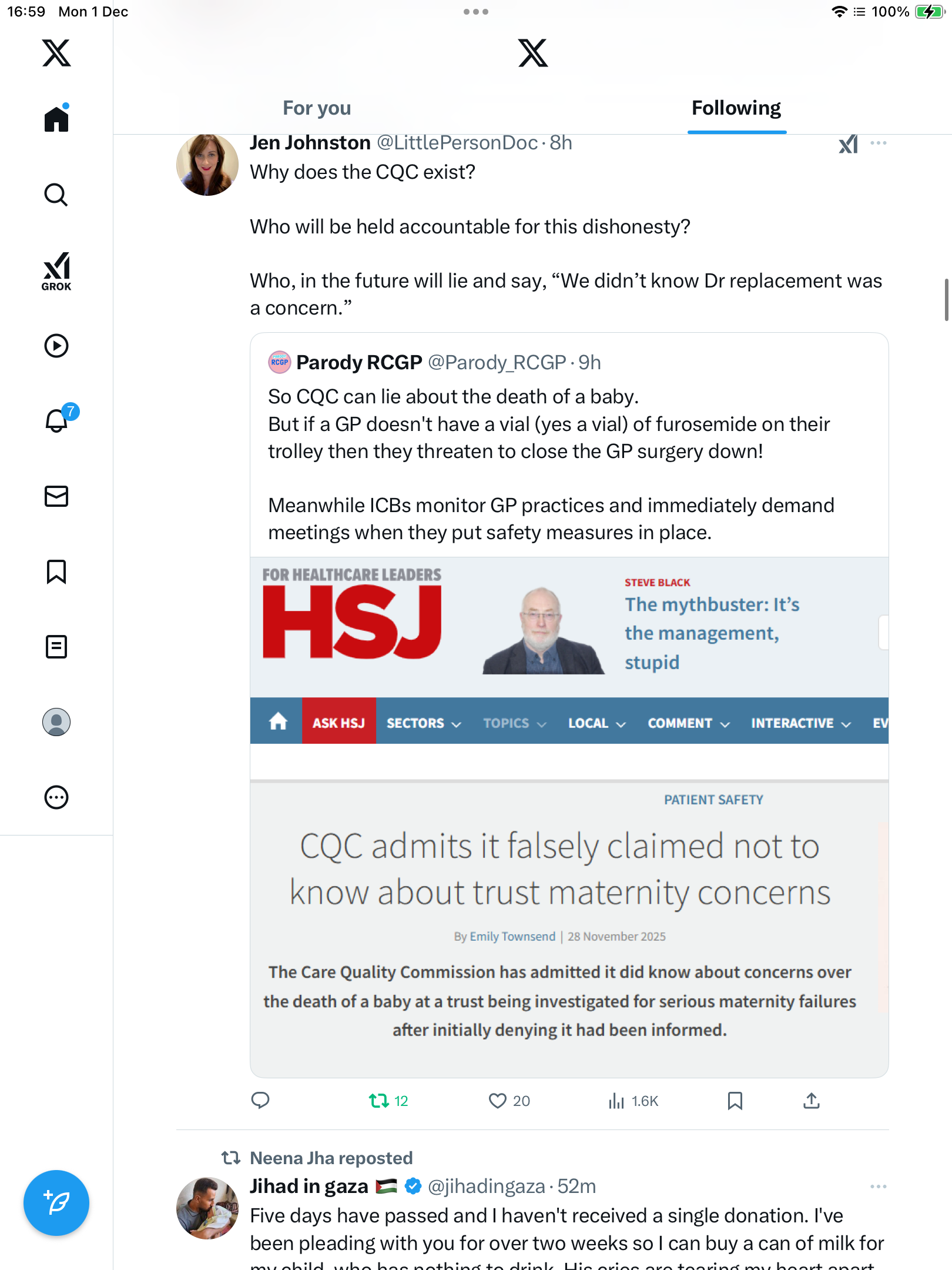Open the sidebar More circle menu
Screen dimensions: 952x1270
click(56, 797)
